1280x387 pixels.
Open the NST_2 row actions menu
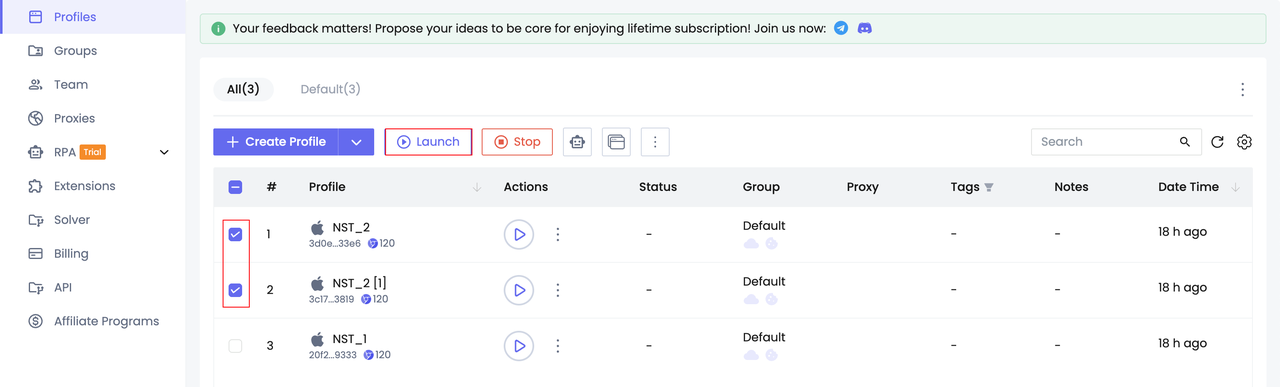click(558, 234)
